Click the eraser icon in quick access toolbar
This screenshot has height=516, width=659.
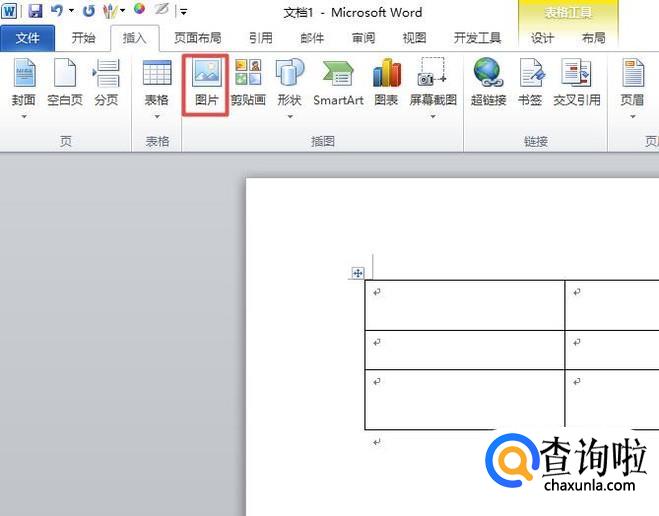click(161, 9)
